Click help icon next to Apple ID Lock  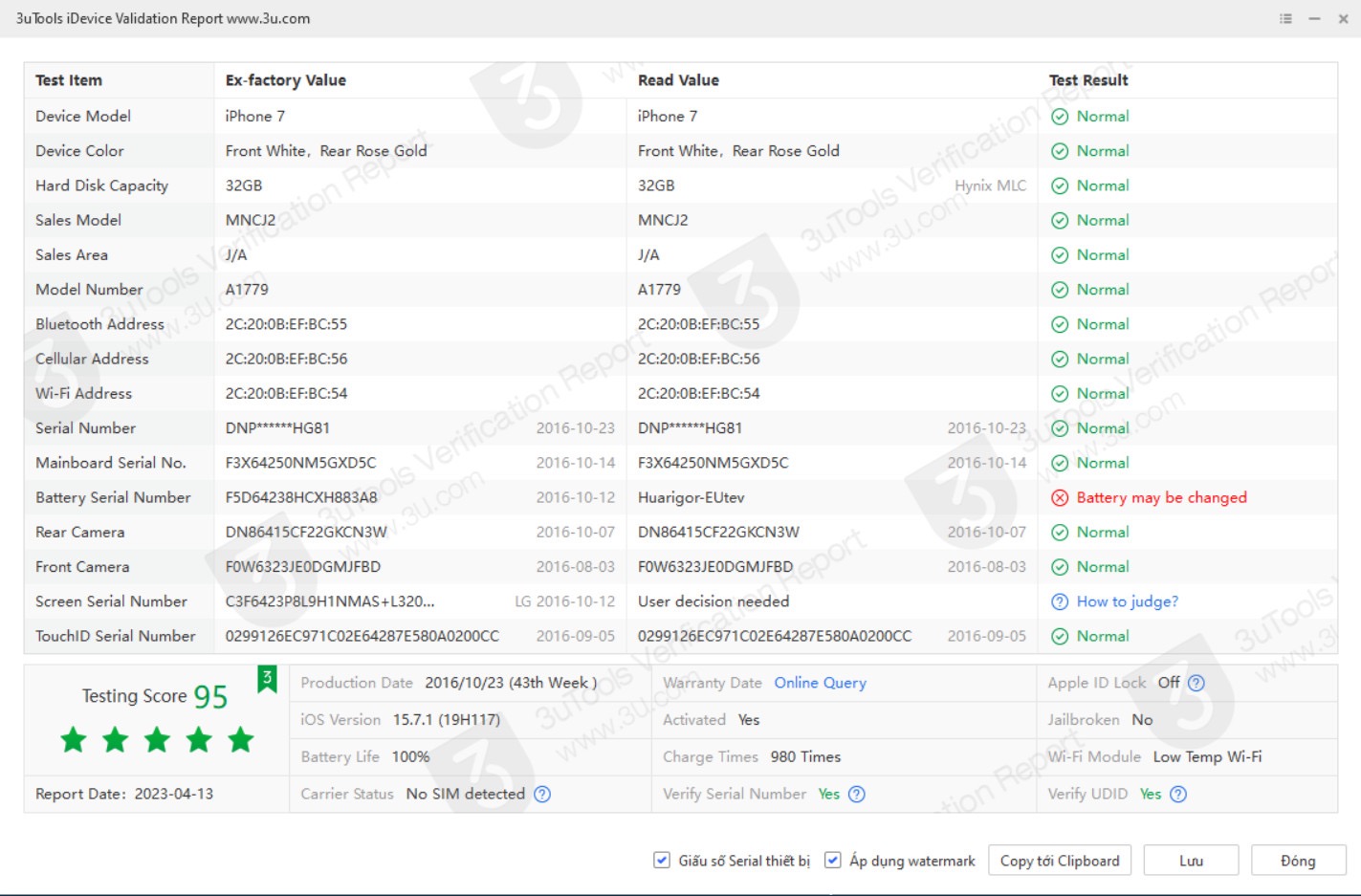1196,683
